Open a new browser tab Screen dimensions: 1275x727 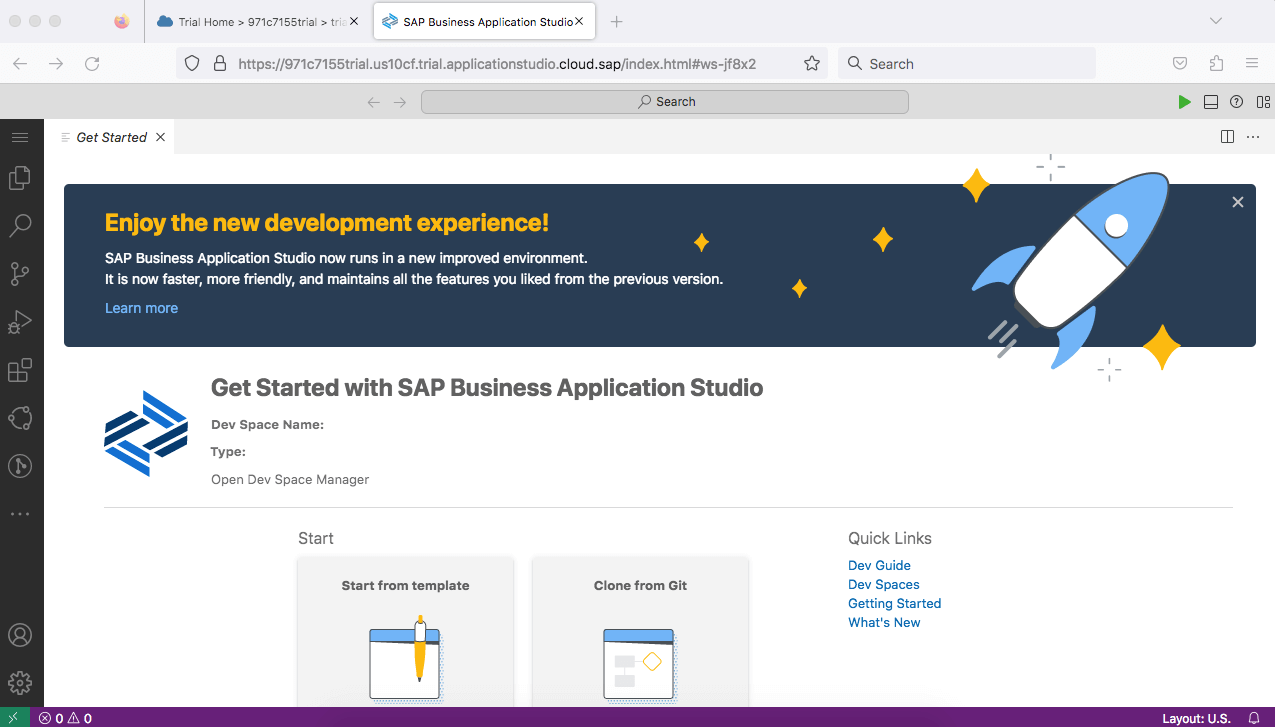tap(617, 21)
